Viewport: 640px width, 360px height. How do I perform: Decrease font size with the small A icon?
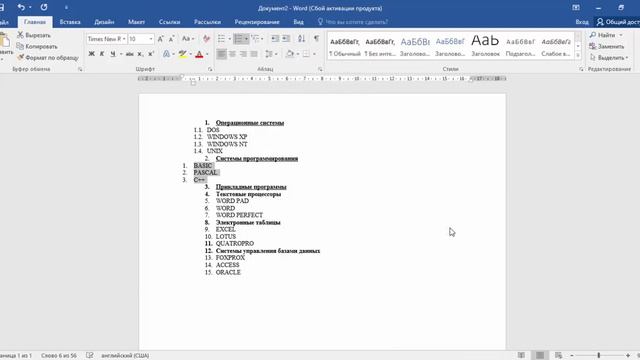[171, 39]
